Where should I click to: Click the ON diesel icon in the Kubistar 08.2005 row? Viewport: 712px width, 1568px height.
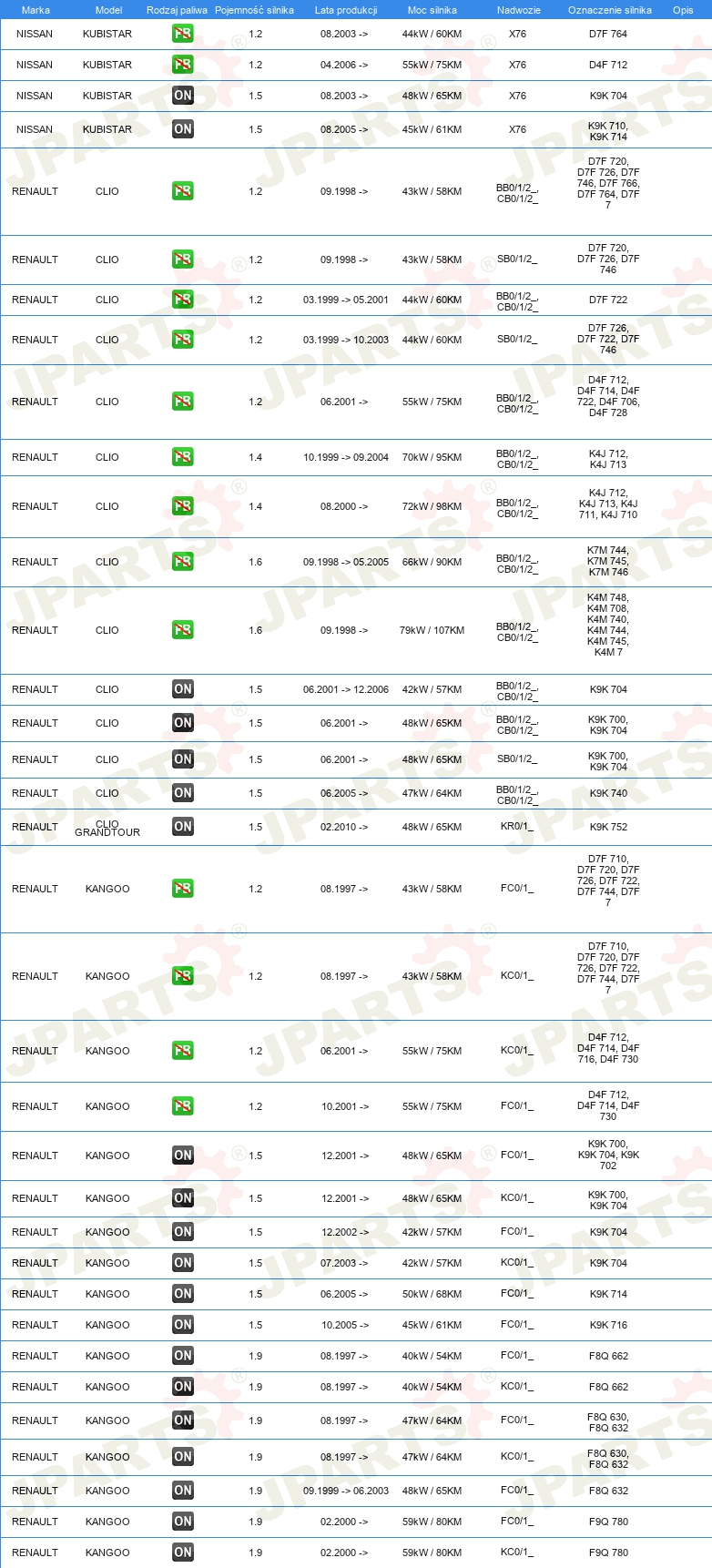click(x=183, y=129)
